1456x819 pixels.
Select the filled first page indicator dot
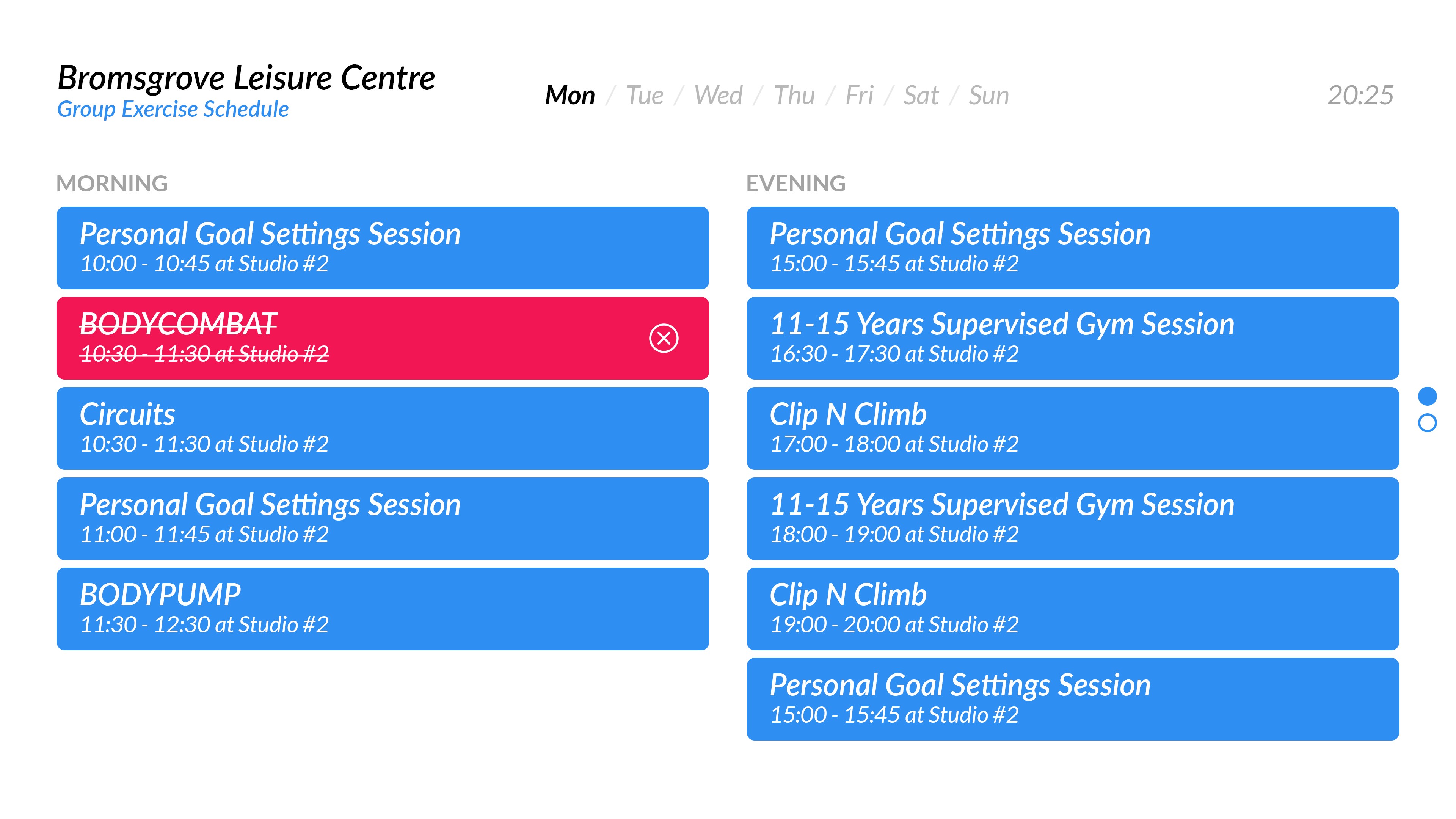point(1427,396)
